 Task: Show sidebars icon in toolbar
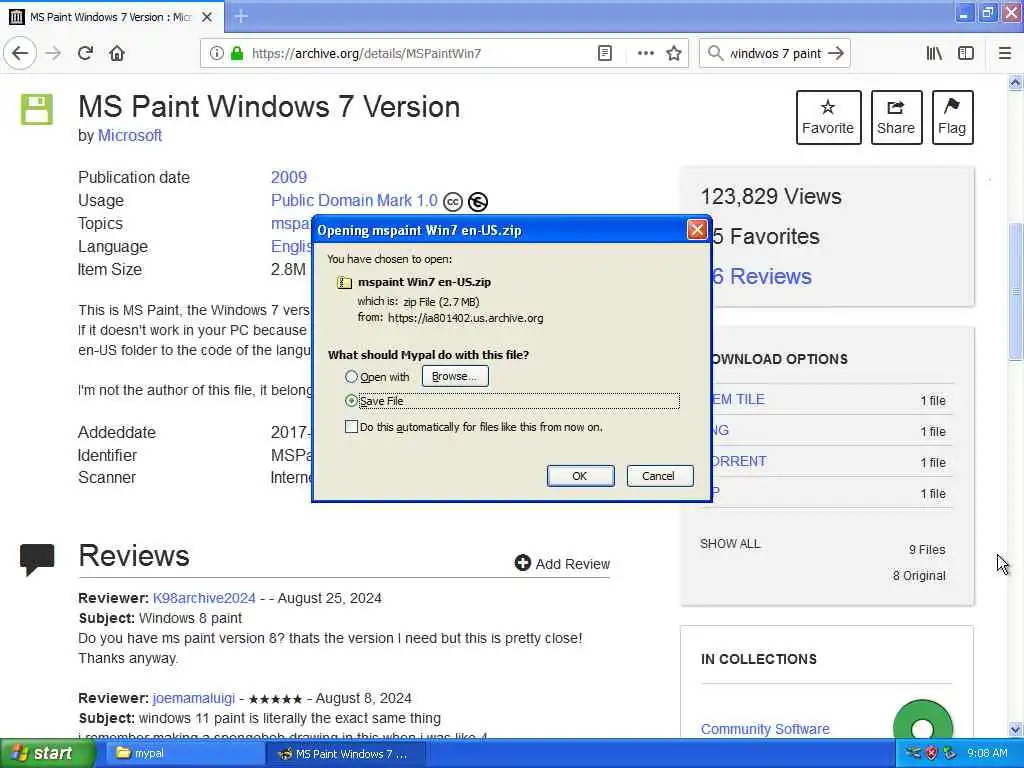click(966, 54)
